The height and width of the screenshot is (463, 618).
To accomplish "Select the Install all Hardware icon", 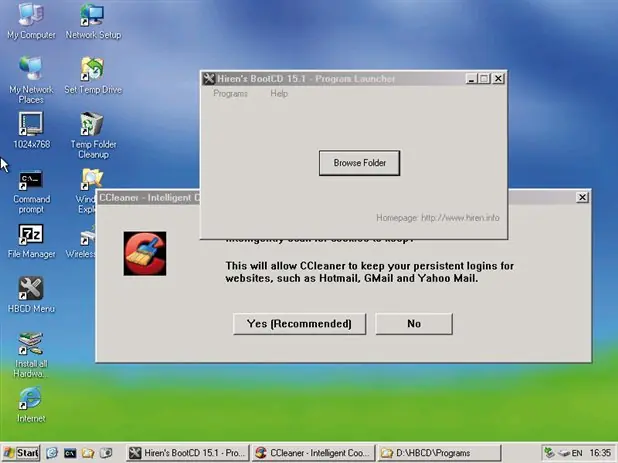I will (x=31, y=355).
